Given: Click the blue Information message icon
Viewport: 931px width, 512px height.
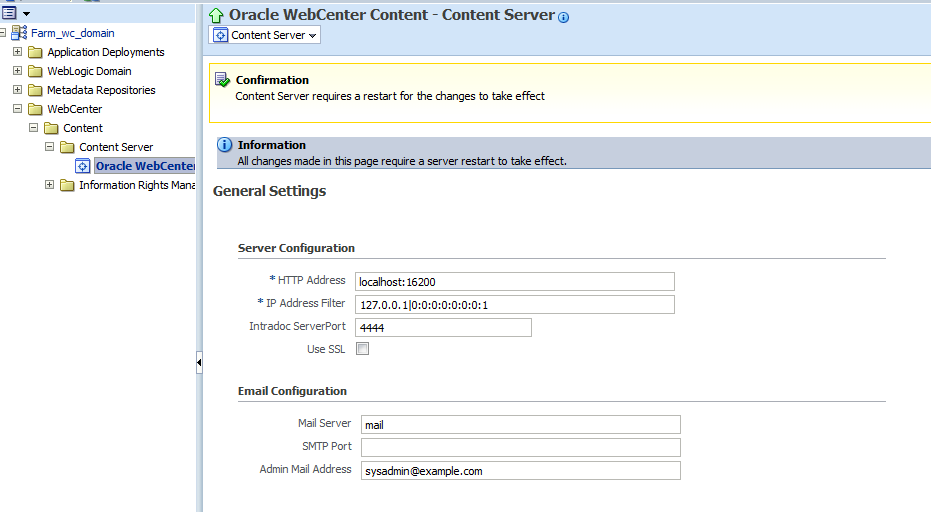Looking at the screenshot, I should [x=224, y=146].
